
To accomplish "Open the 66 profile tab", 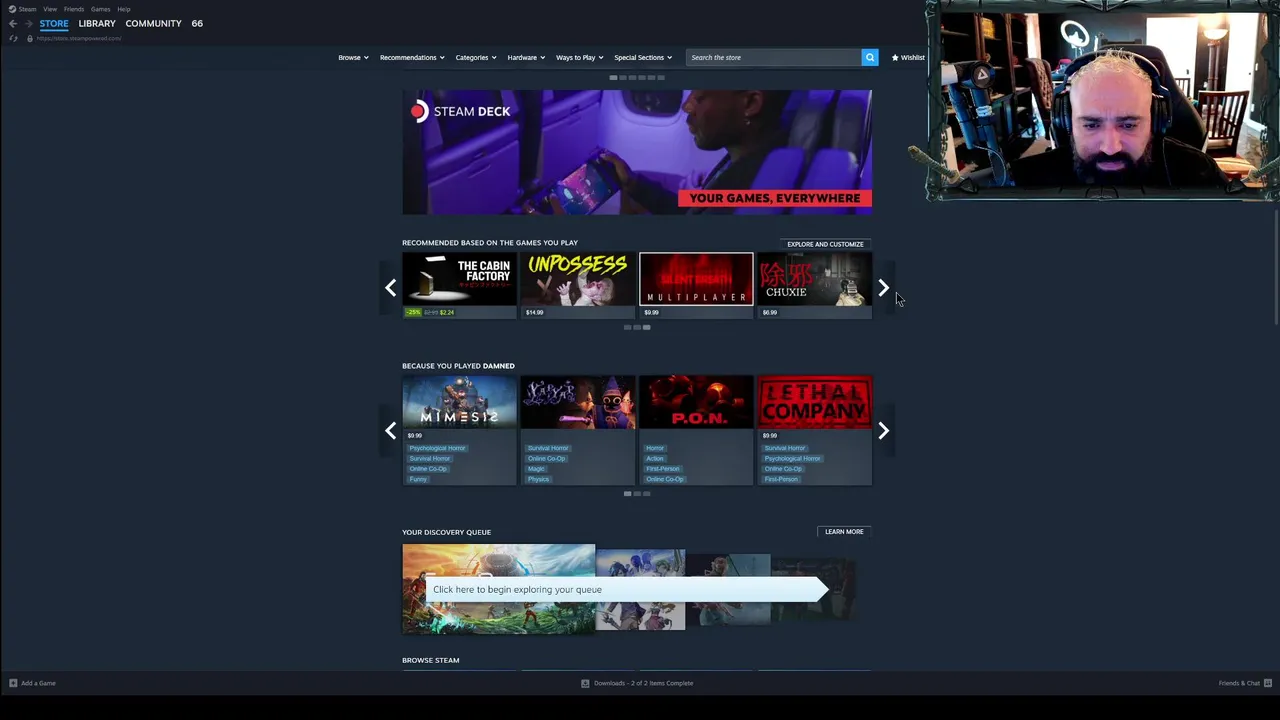I will coord(197,23).
